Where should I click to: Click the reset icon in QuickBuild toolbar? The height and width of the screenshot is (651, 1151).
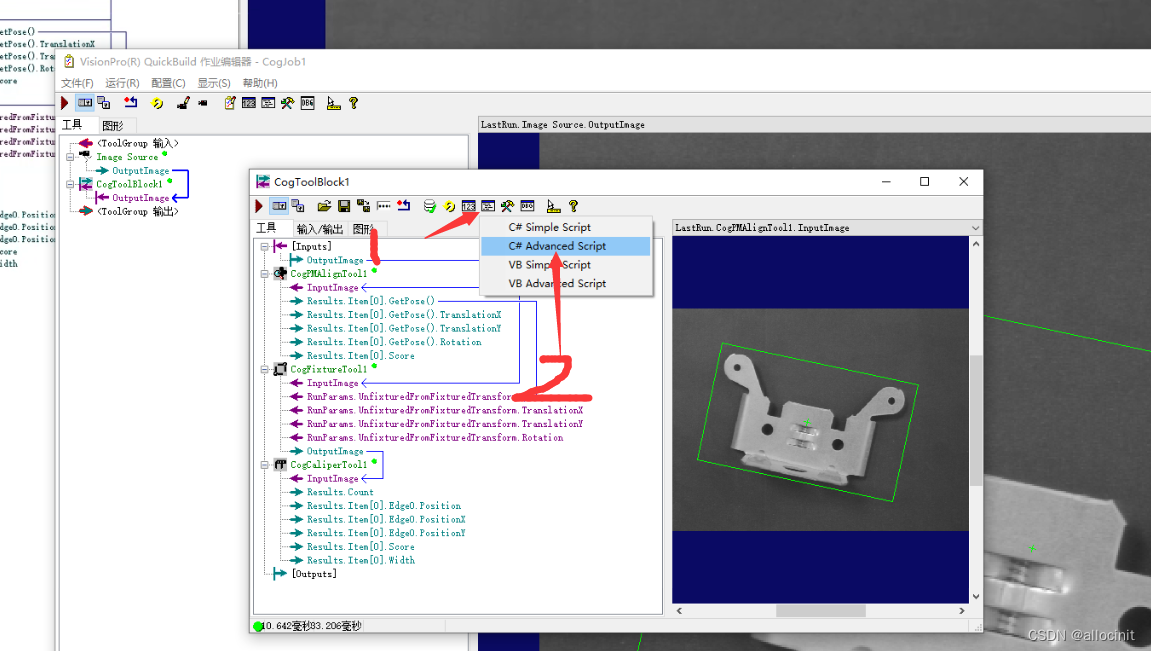coord(130,103)
